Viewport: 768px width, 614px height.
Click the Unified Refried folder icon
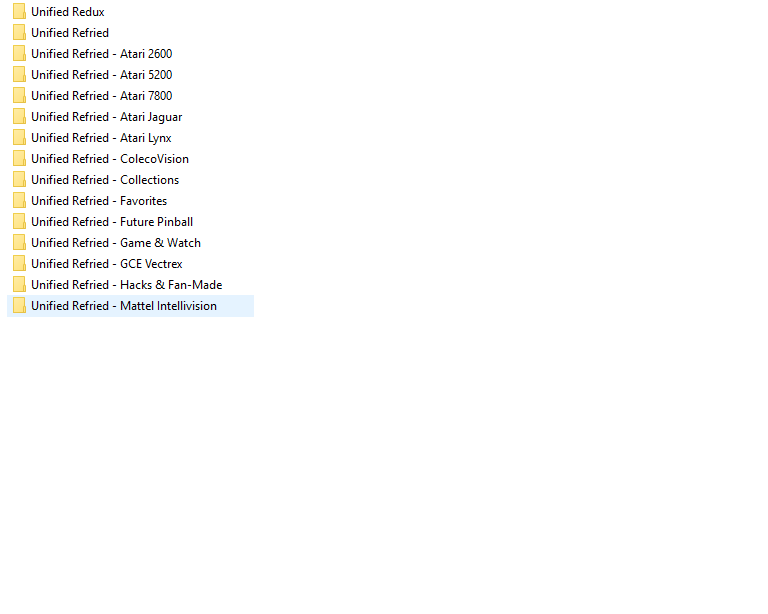coord(19,32)
